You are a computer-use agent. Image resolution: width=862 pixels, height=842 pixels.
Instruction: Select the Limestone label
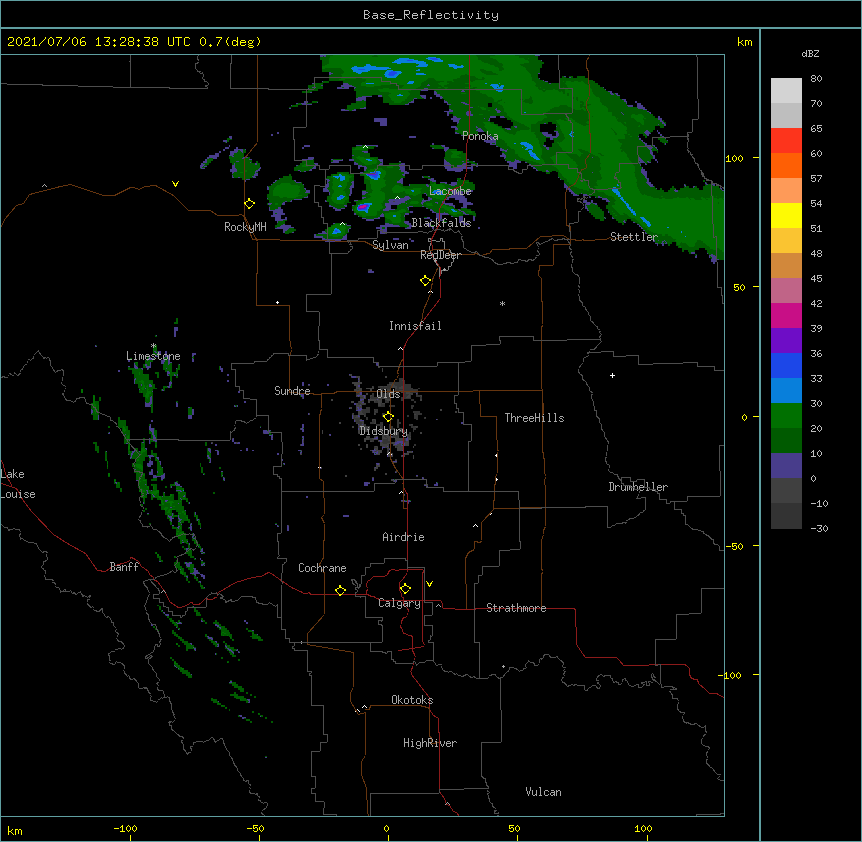pos(153,356)
